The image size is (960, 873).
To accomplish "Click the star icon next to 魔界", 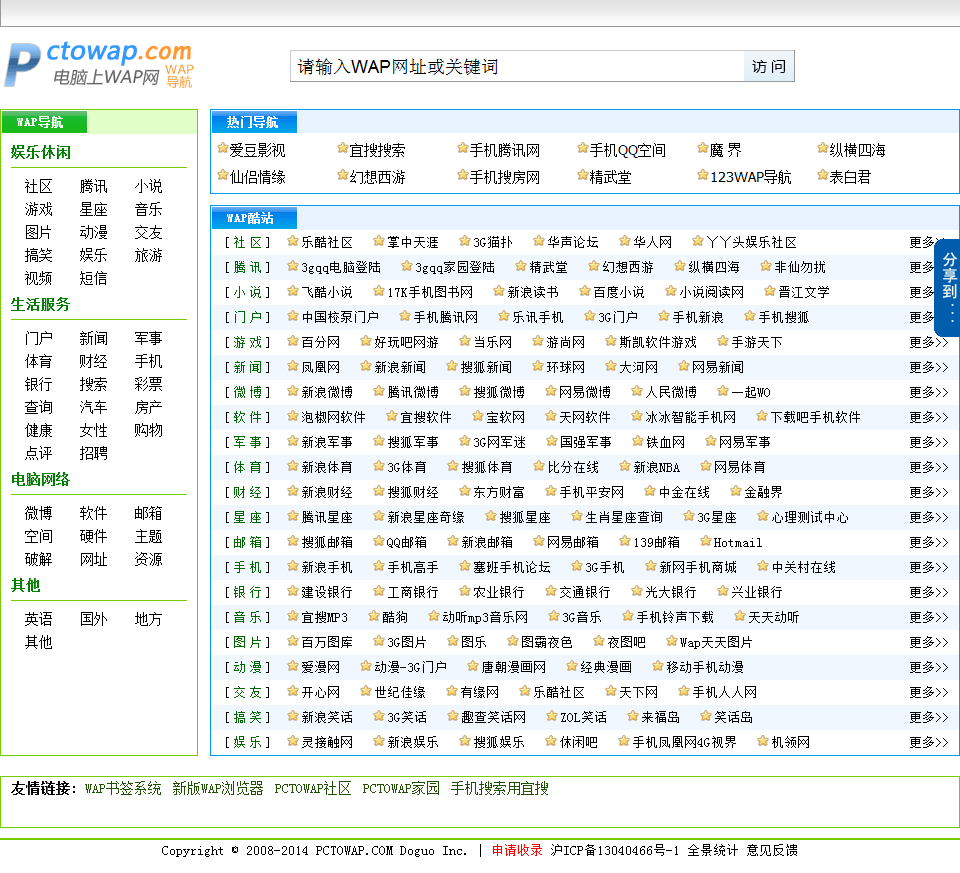I will 703,149.
